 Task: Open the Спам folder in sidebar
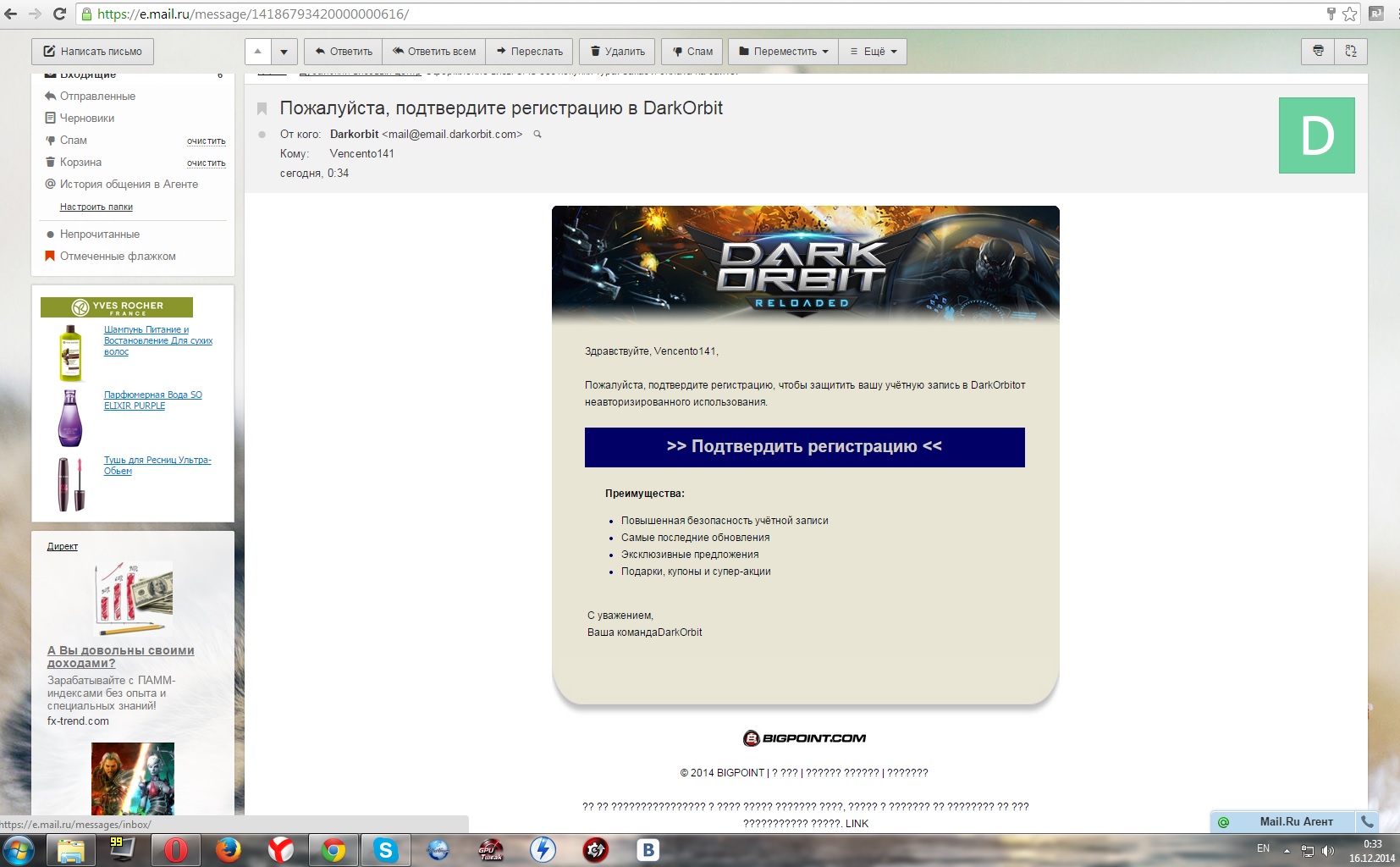click(74, 140)
